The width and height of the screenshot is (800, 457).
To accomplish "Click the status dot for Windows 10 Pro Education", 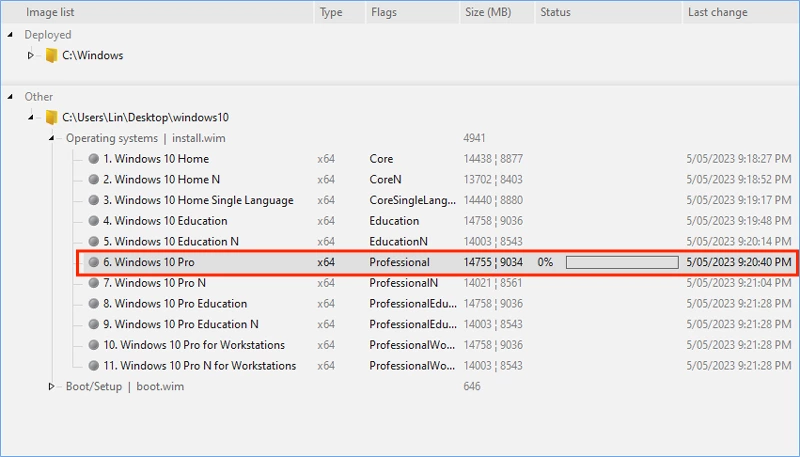I will (93, 303).
